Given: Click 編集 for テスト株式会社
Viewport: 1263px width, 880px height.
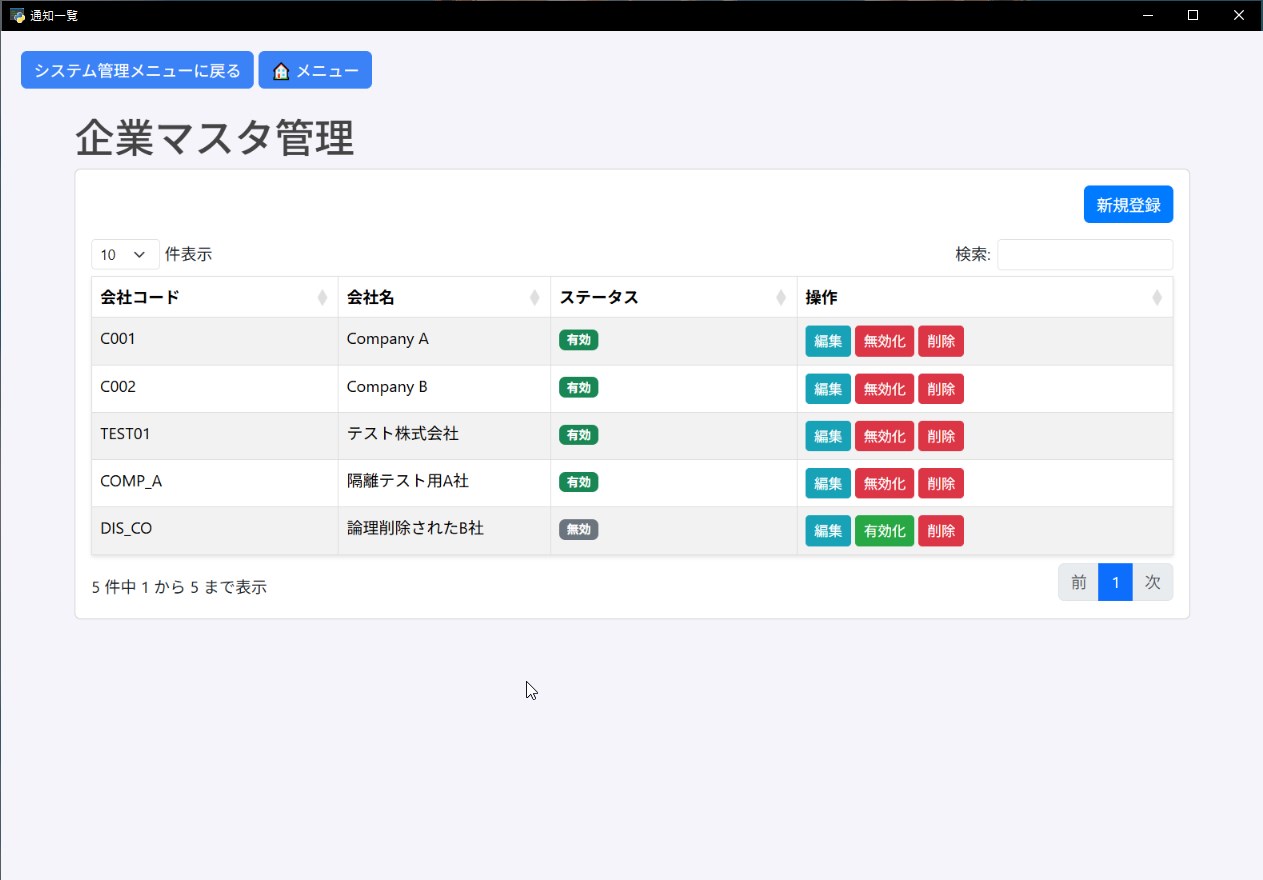Looking at the screenshot, I should coord(827,436).
